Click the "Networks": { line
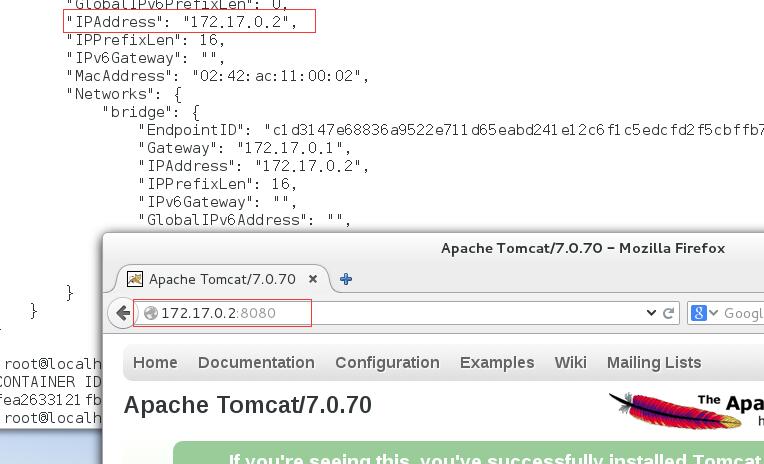The image size is (764, 464). point(124,94)
